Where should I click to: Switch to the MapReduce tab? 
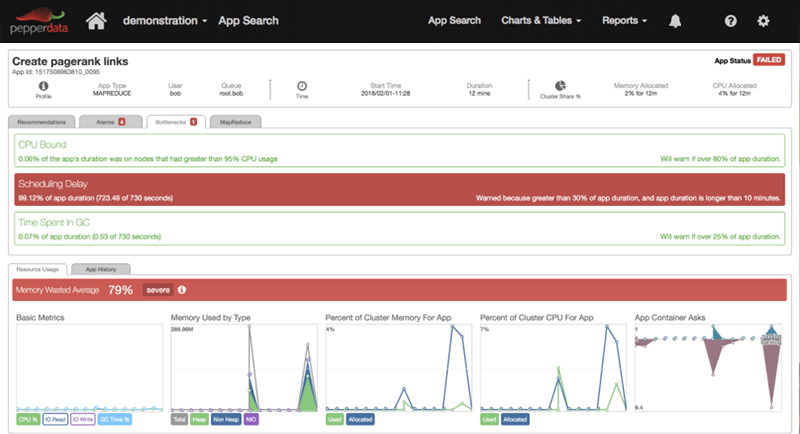[235, 122]
